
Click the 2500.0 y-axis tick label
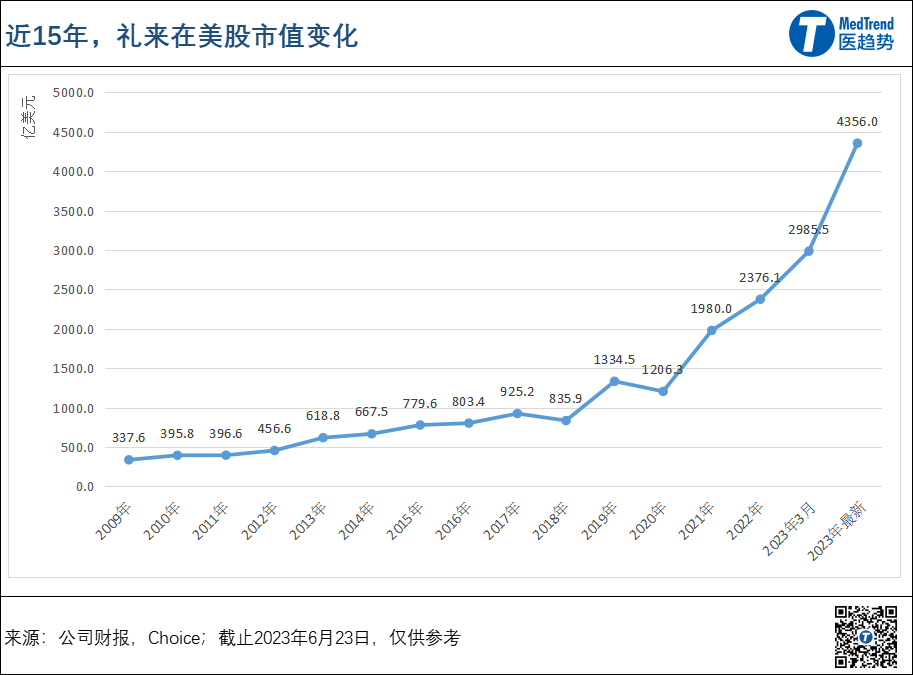point(73,290)
